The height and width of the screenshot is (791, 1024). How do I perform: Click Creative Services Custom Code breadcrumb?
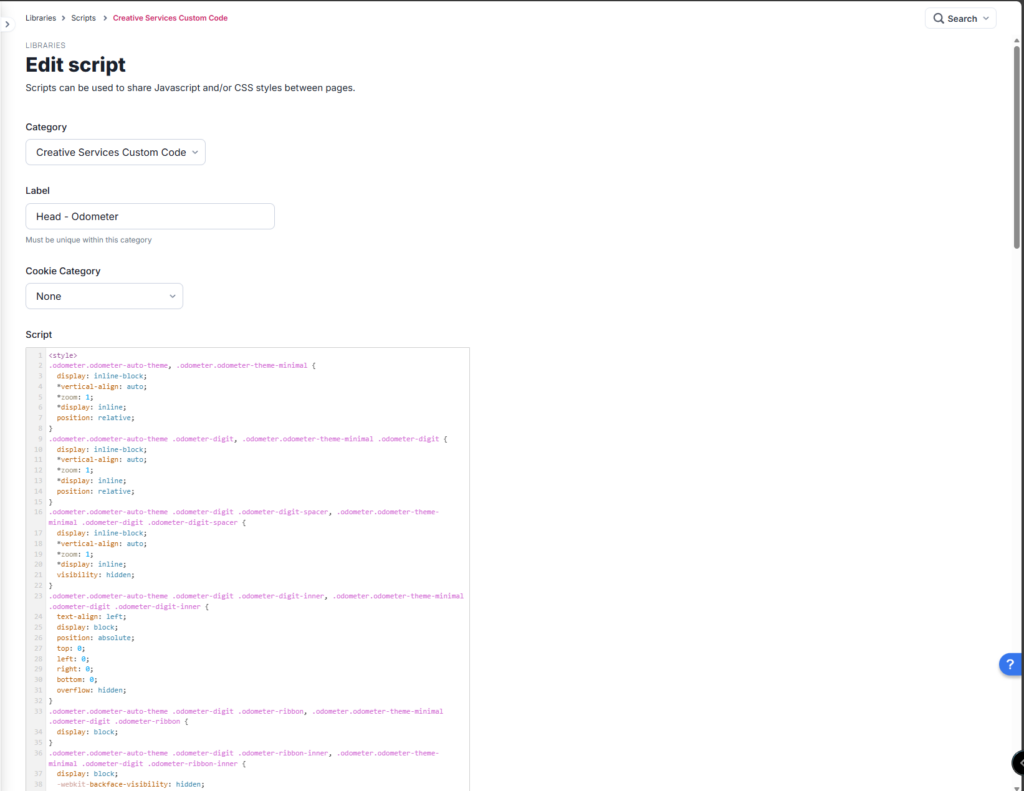click(x=170, y=18)
